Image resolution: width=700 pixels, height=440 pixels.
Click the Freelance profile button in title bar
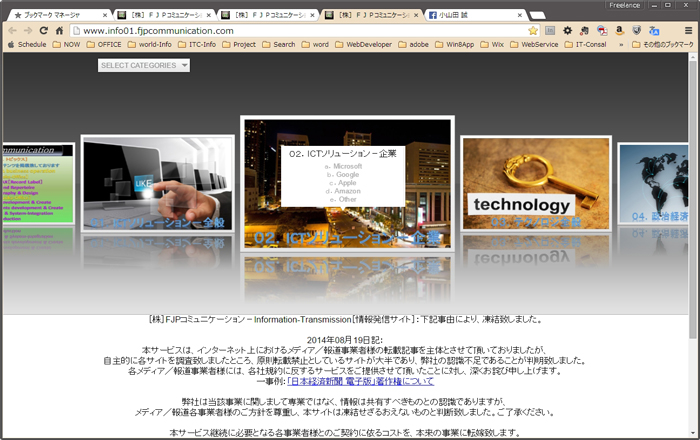tap(625, 5)
